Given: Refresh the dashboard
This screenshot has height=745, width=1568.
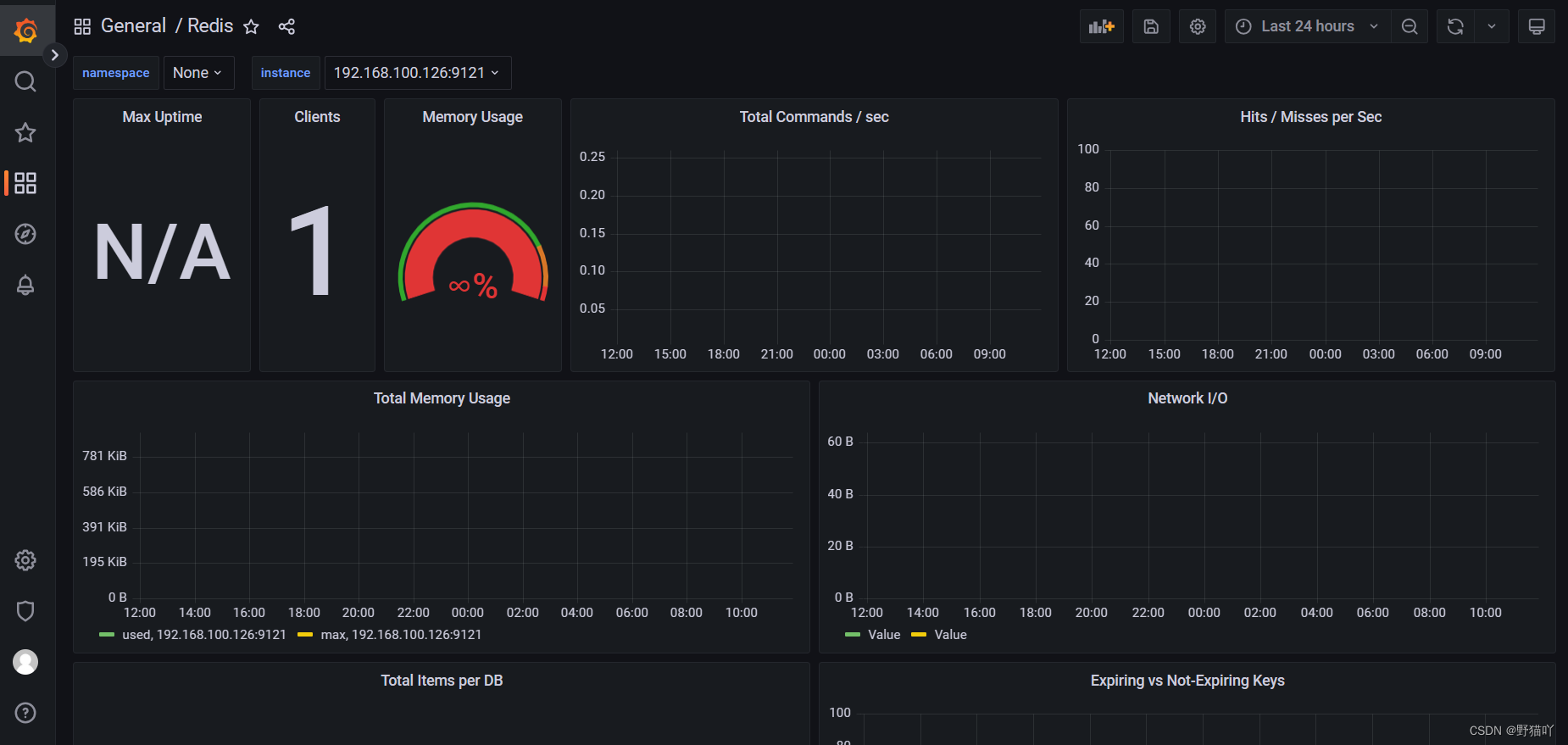Looking at the screenshot, I should (1455, 26).
